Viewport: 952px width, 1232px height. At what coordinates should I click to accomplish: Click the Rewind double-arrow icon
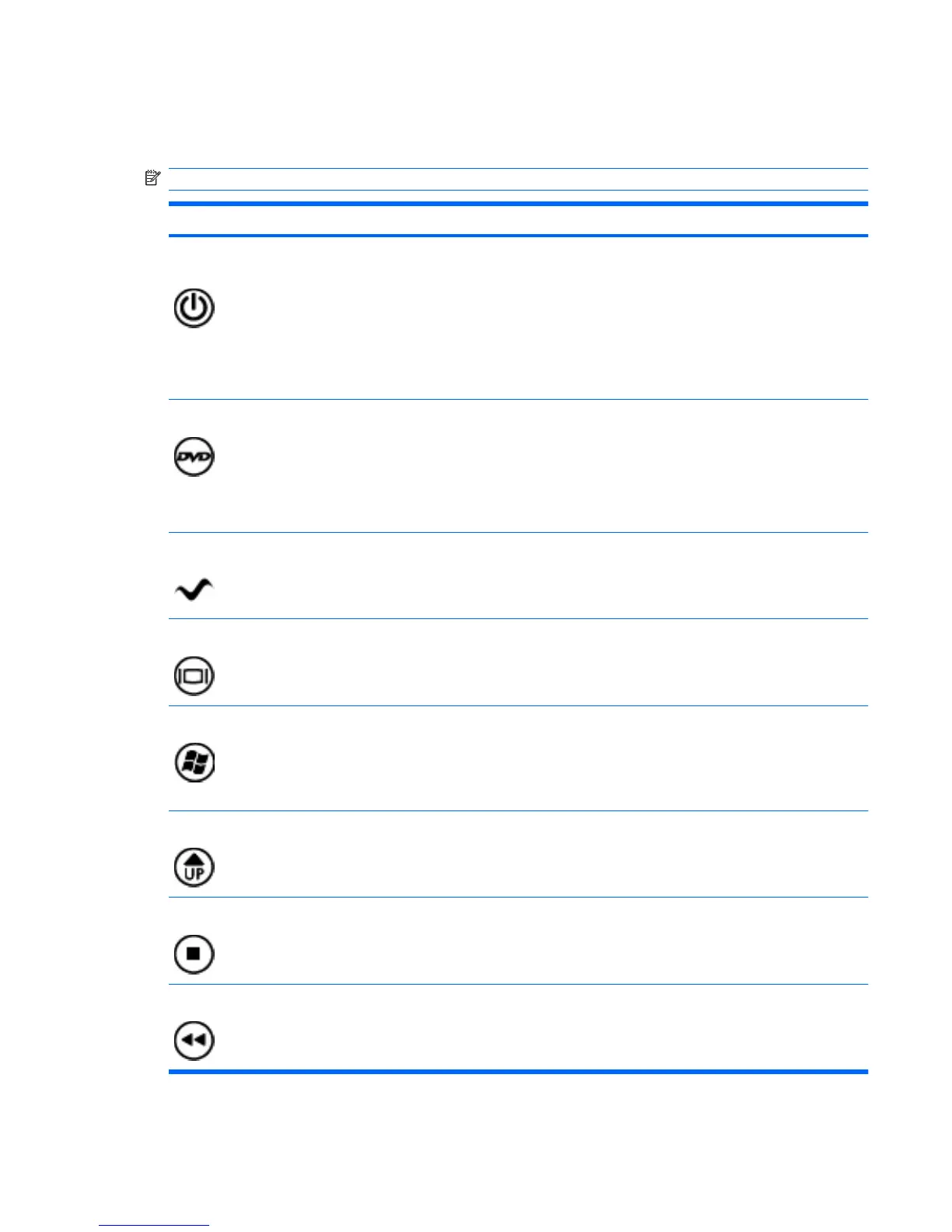pyautogui.click(x=194, y=1041)
